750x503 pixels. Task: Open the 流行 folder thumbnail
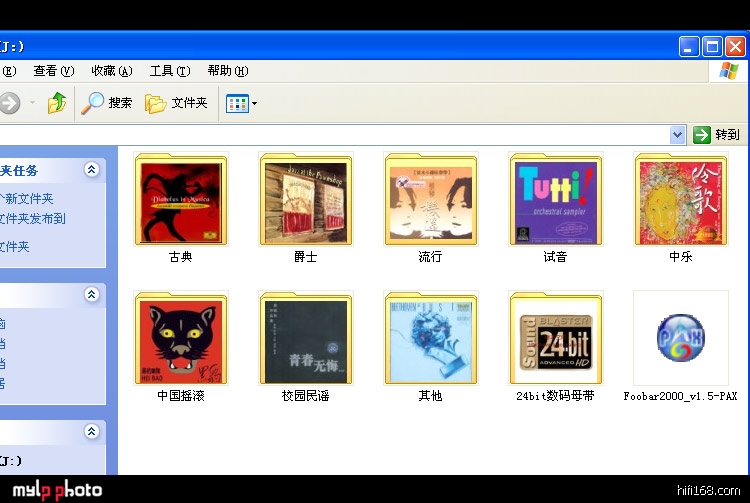pyautogui.click(x=430, y=200)
